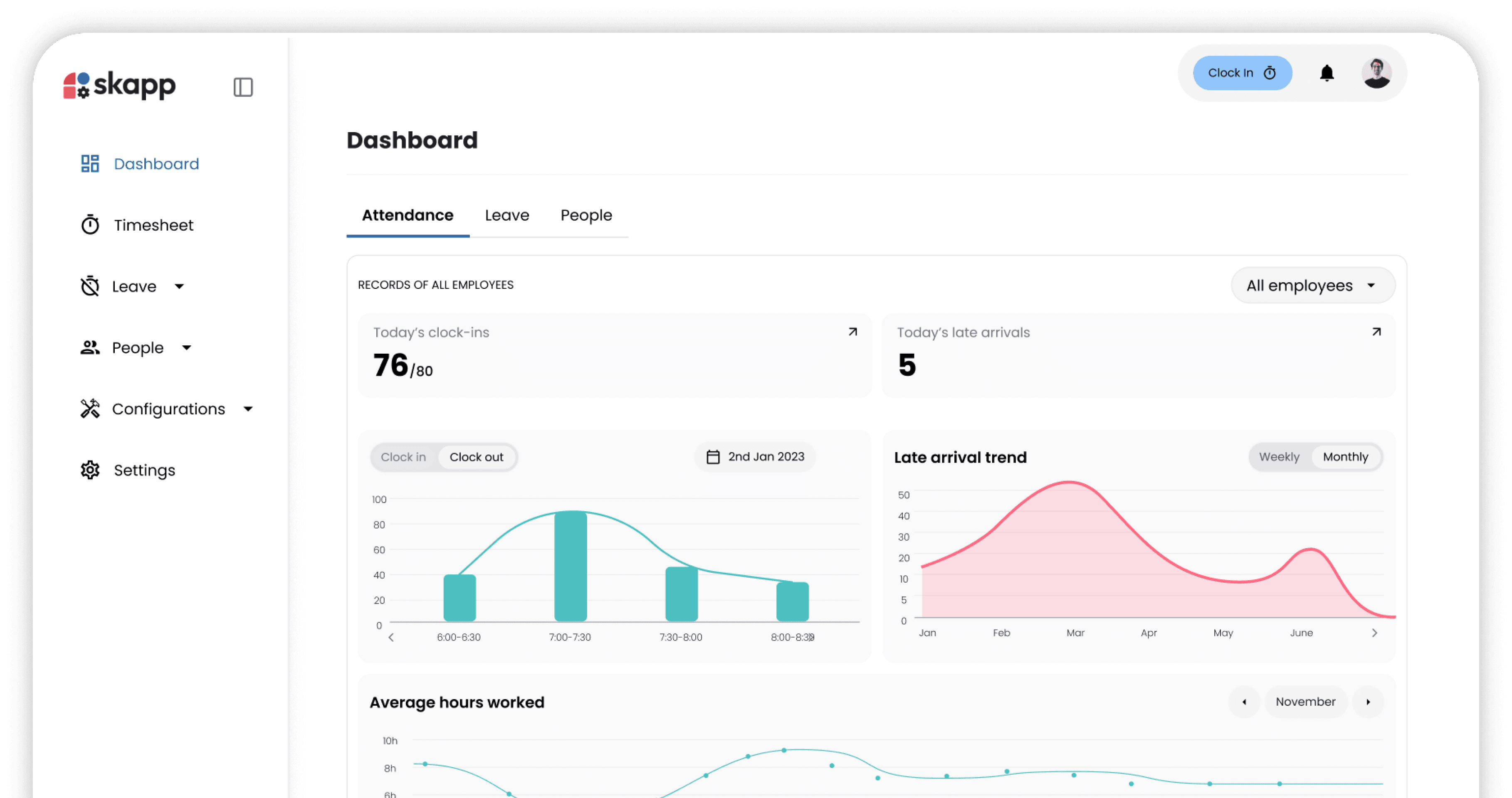Switch late arrival trend to Weekly
The width and height of the screenshot is (1512, 798).
coord(1279,457)
